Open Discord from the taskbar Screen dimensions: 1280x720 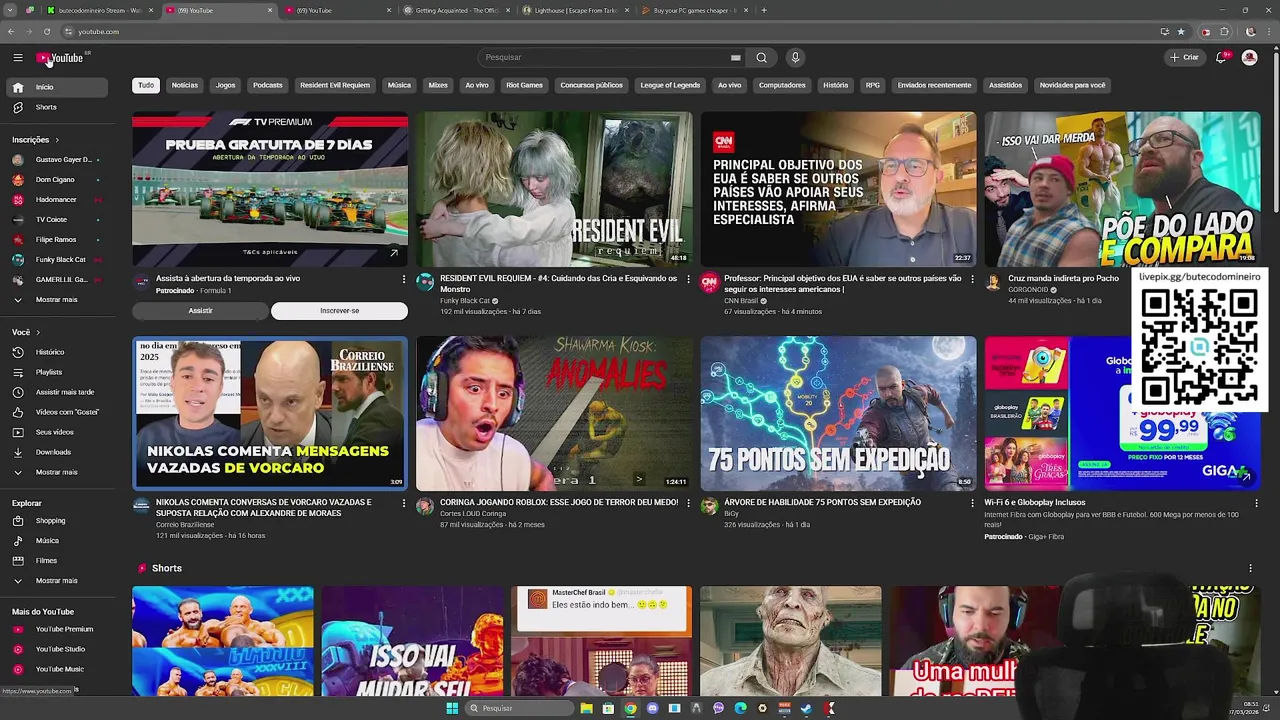tap(652, 709)
